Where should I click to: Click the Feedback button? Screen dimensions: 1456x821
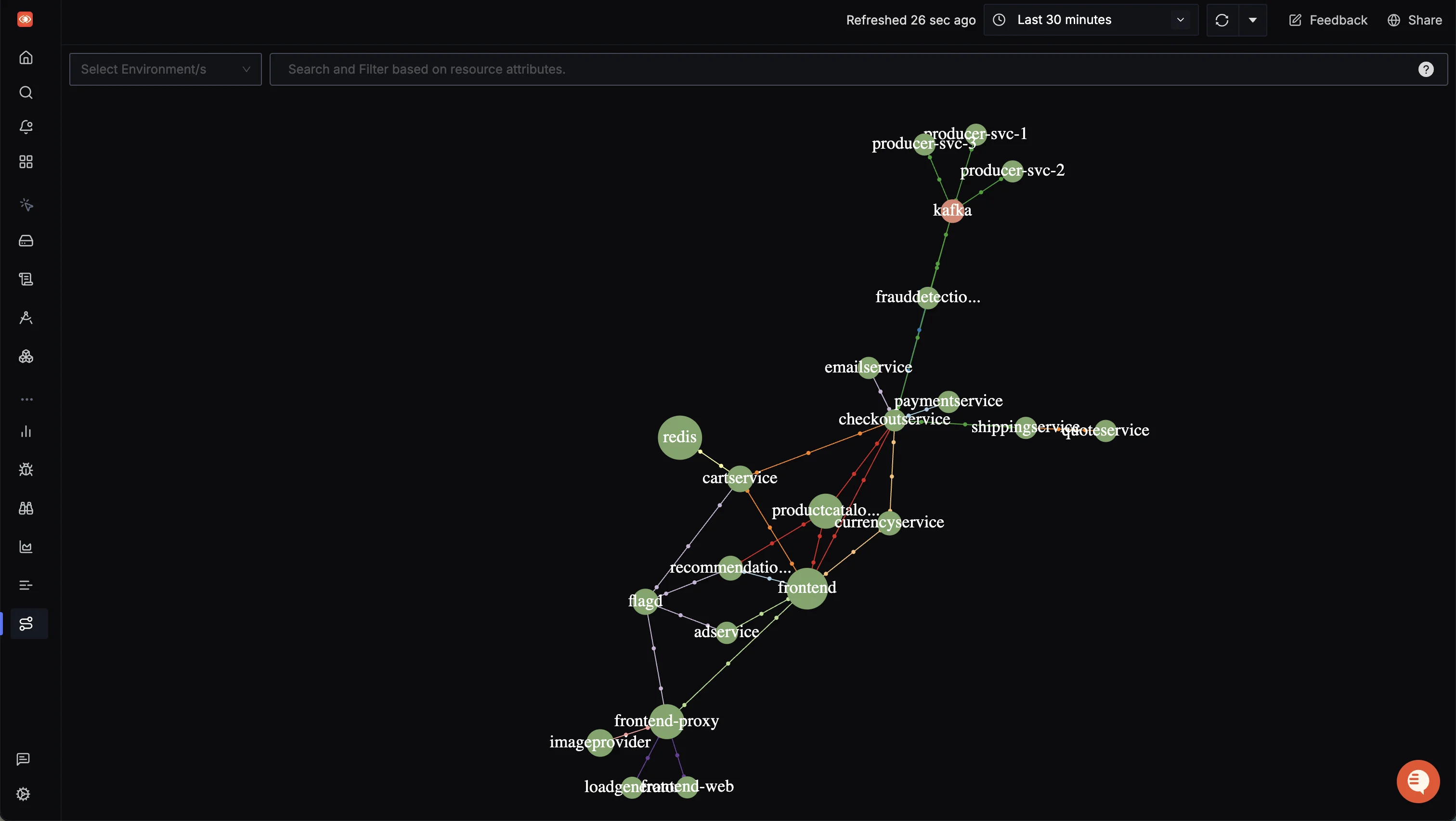[x=1328, y=20]
